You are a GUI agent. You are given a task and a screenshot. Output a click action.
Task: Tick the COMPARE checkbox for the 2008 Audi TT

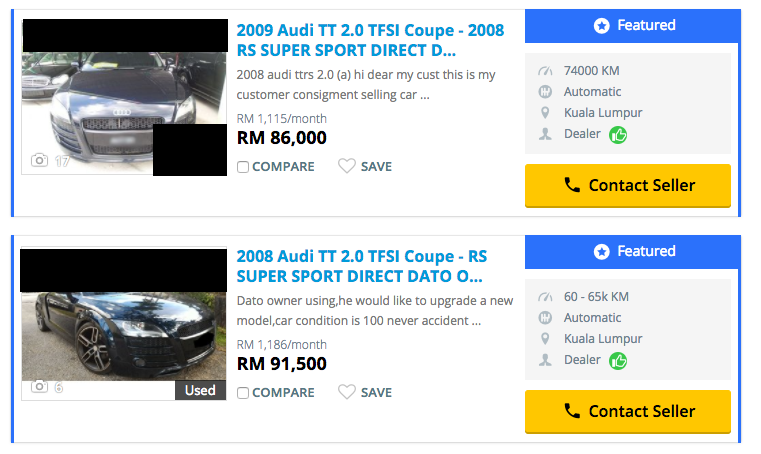click(243, 393)
